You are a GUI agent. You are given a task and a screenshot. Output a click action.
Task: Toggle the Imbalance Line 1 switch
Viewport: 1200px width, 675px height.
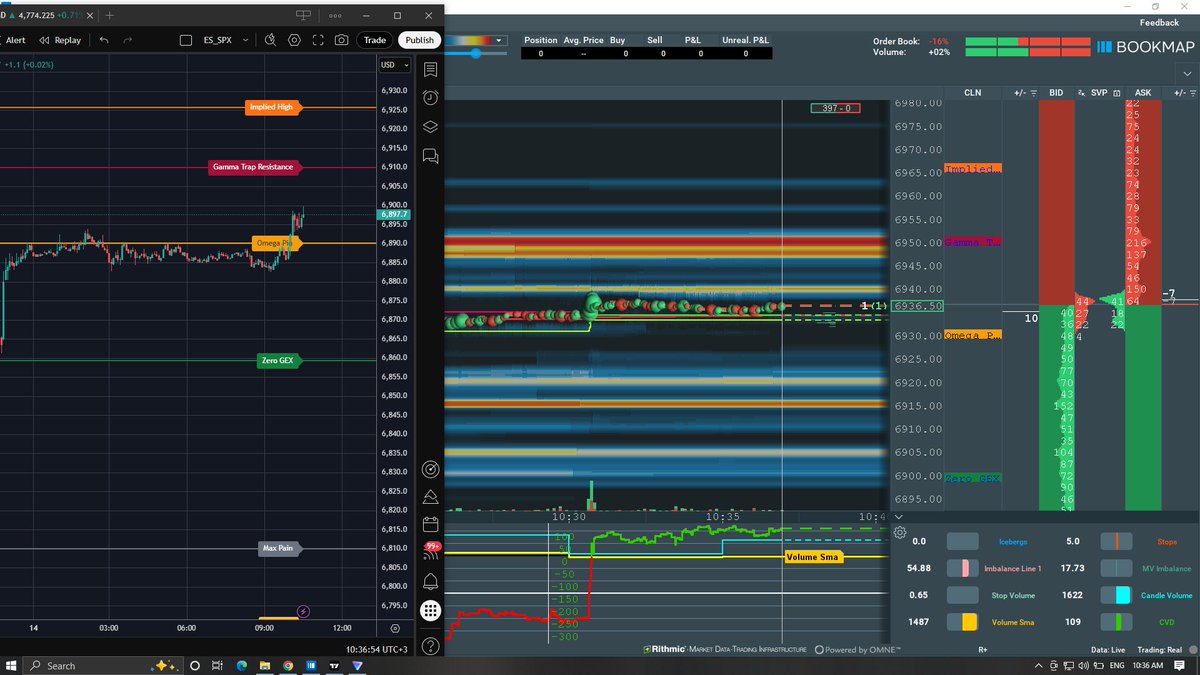(963, 568)
